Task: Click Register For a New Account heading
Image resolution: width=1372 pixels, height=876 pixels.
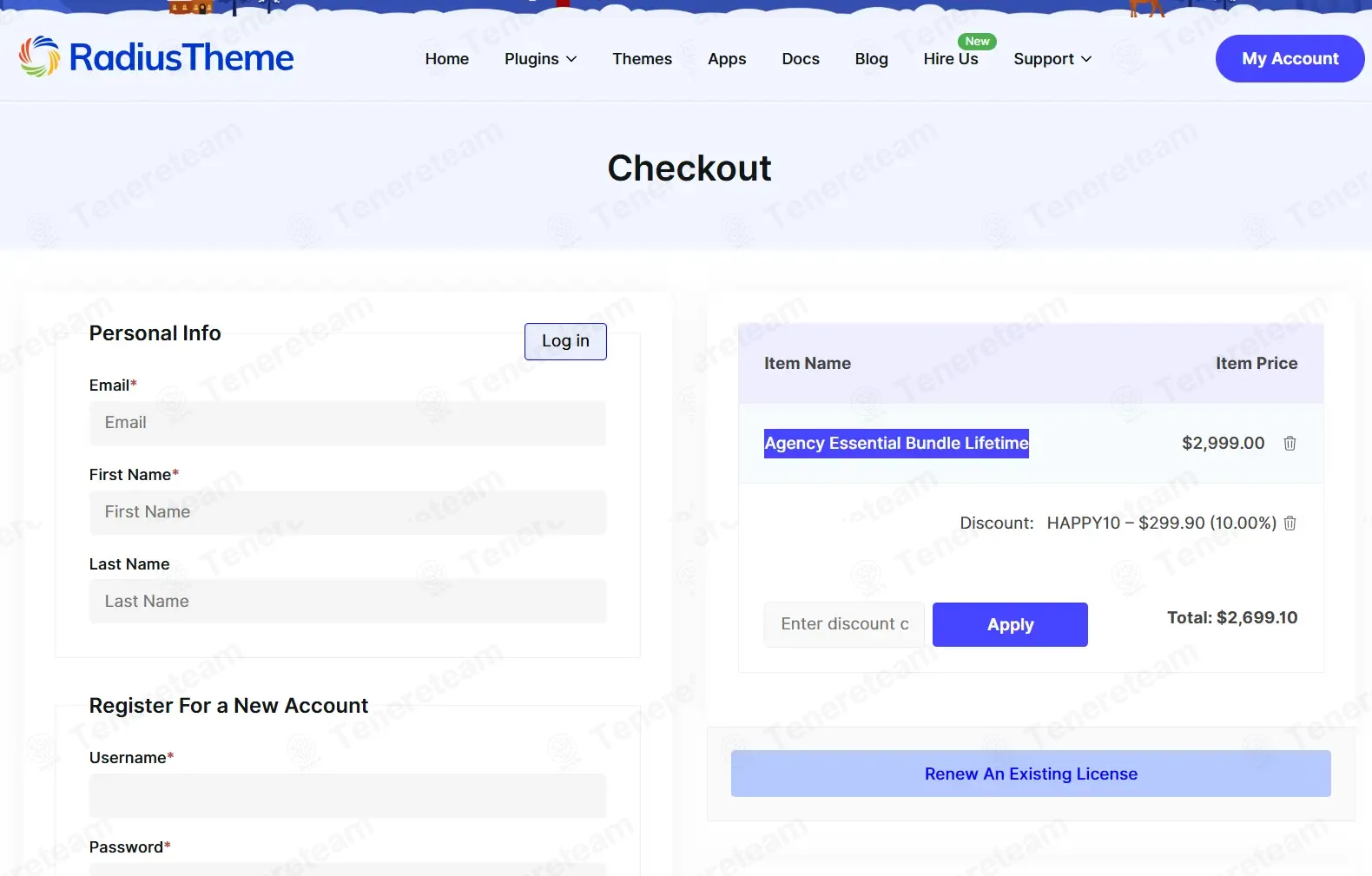Action: coord(228,706)
